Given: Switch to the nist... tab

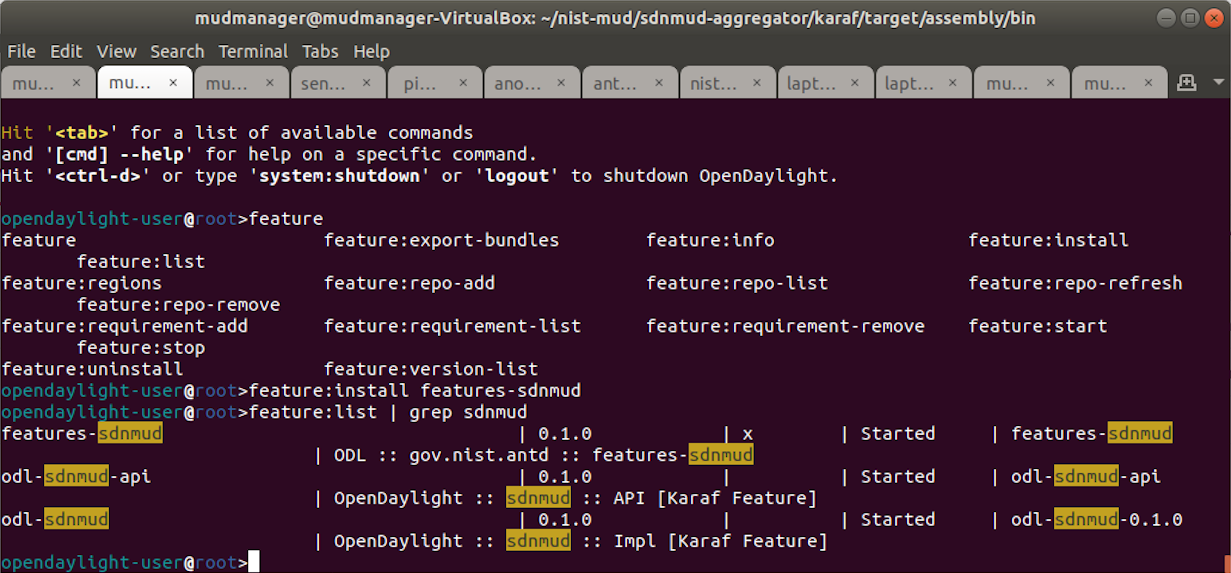Looking at the screenshot, I should 726,84.
